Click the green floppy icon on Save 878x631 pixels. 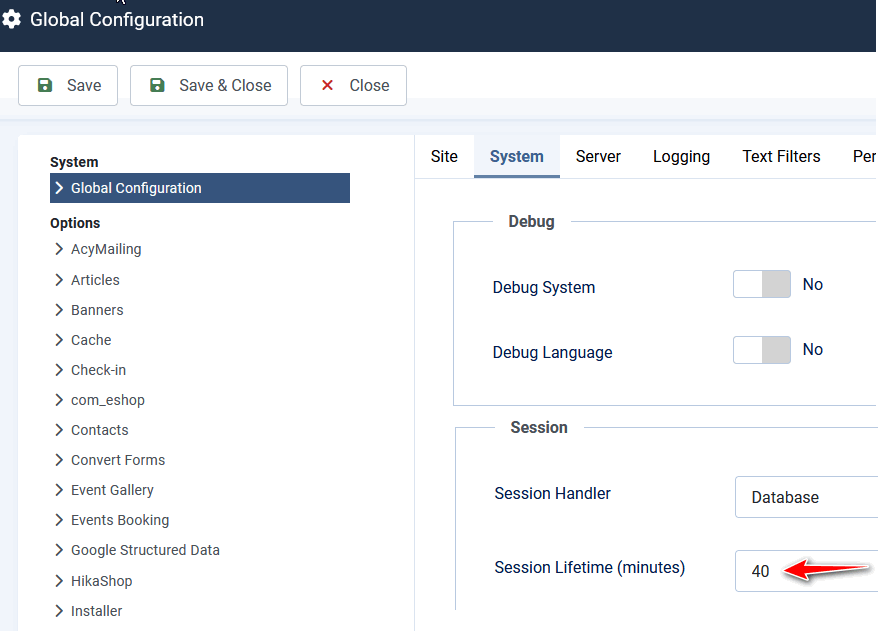(45, 85)
